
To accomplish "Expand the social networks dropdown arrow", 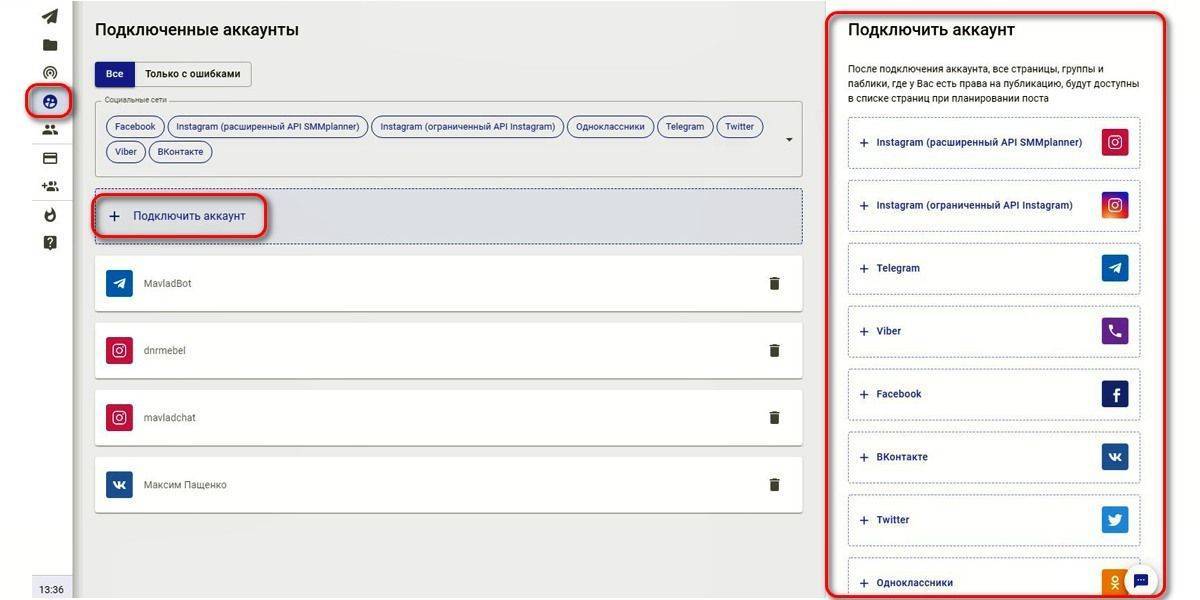I will click(x=789, y=140).
